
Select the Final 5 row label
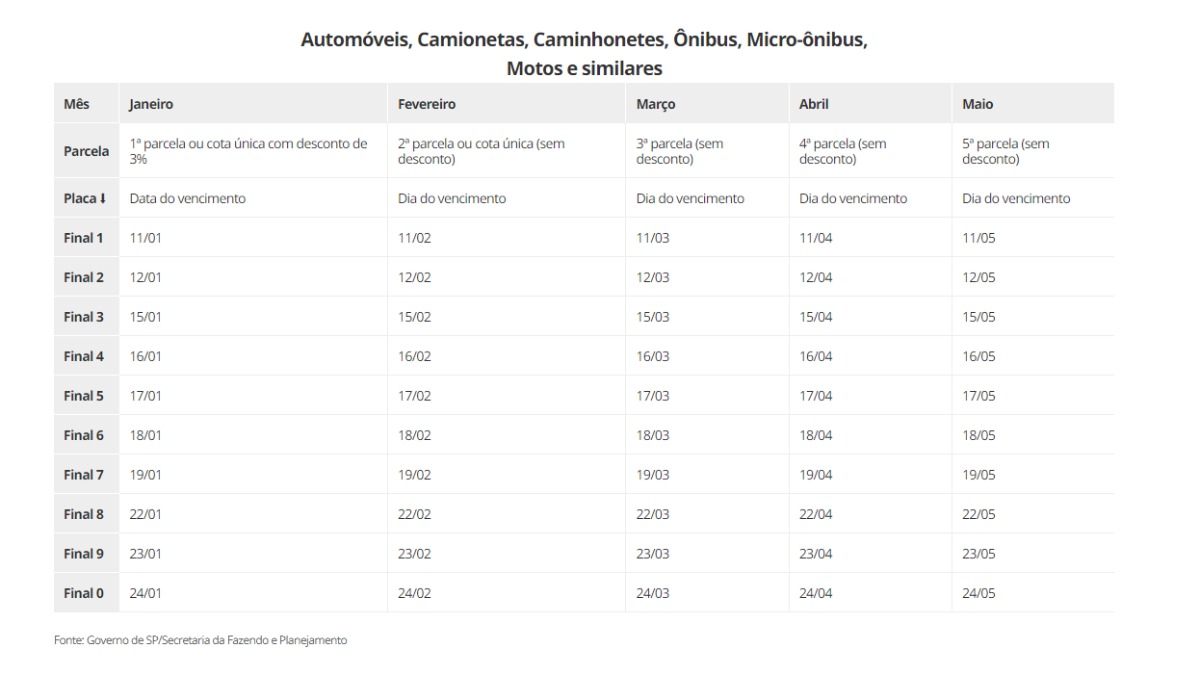[84, 396]
